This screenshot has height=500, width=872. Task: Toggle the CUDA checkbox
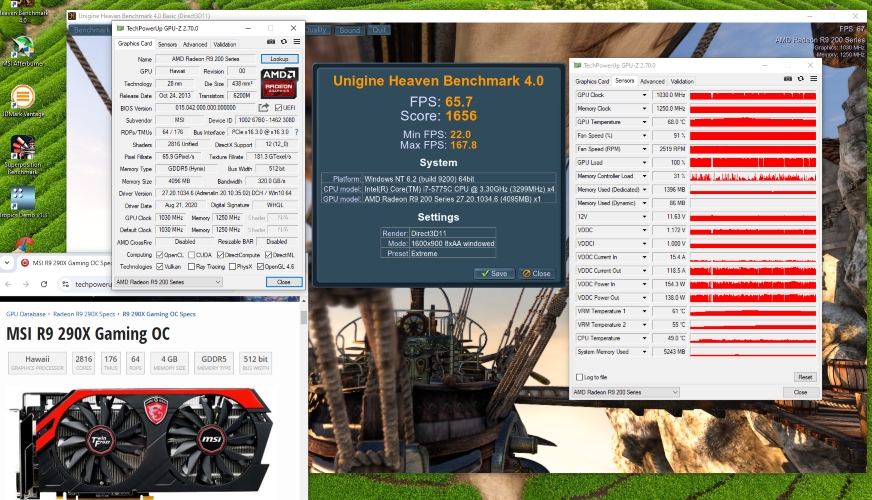191,255
